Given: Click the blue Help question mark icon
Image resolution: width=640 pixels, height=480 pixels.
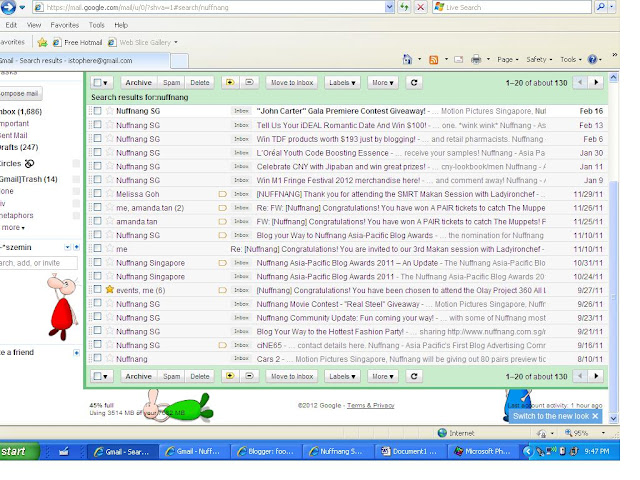Looking at the screenshot, I should (592, 60).
